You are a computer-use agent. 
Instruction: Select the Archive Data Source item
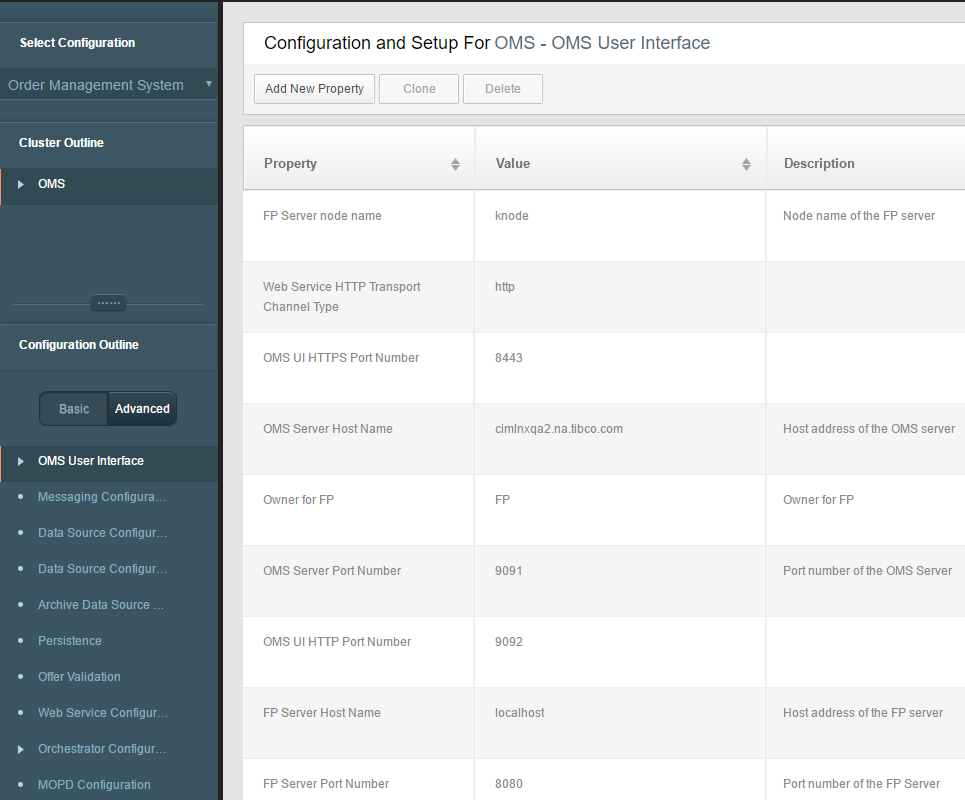(x=100, y=605)
